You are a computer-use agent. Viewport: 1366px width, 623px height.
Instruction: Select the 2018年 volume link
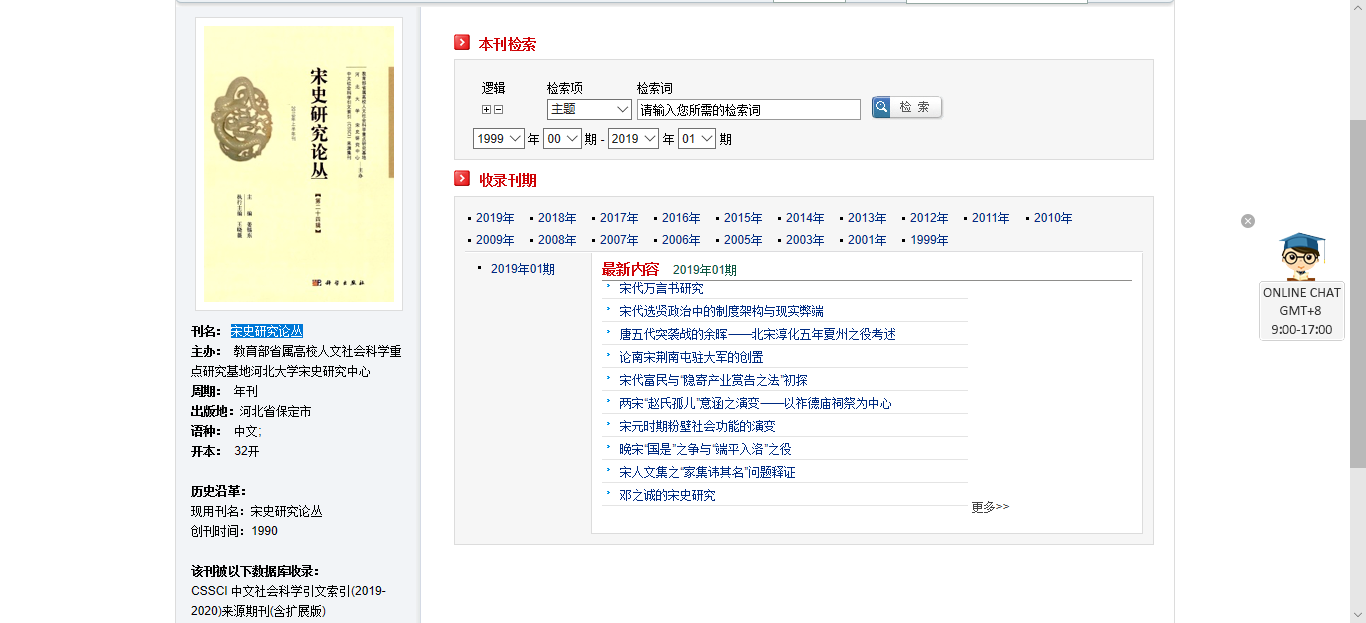pos(557,218)
